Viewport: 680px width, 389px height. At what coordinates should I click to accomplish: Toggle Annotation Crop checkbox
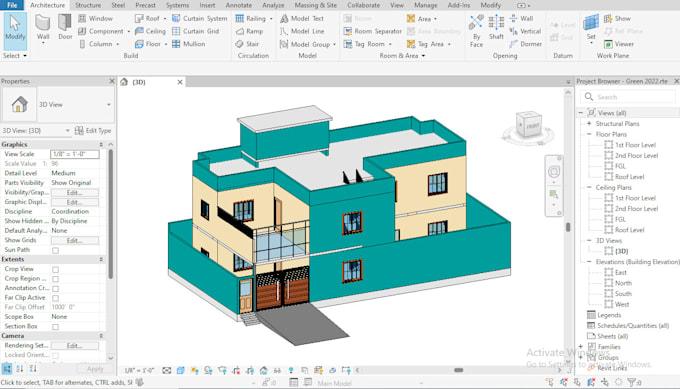[x=56, y=288]
